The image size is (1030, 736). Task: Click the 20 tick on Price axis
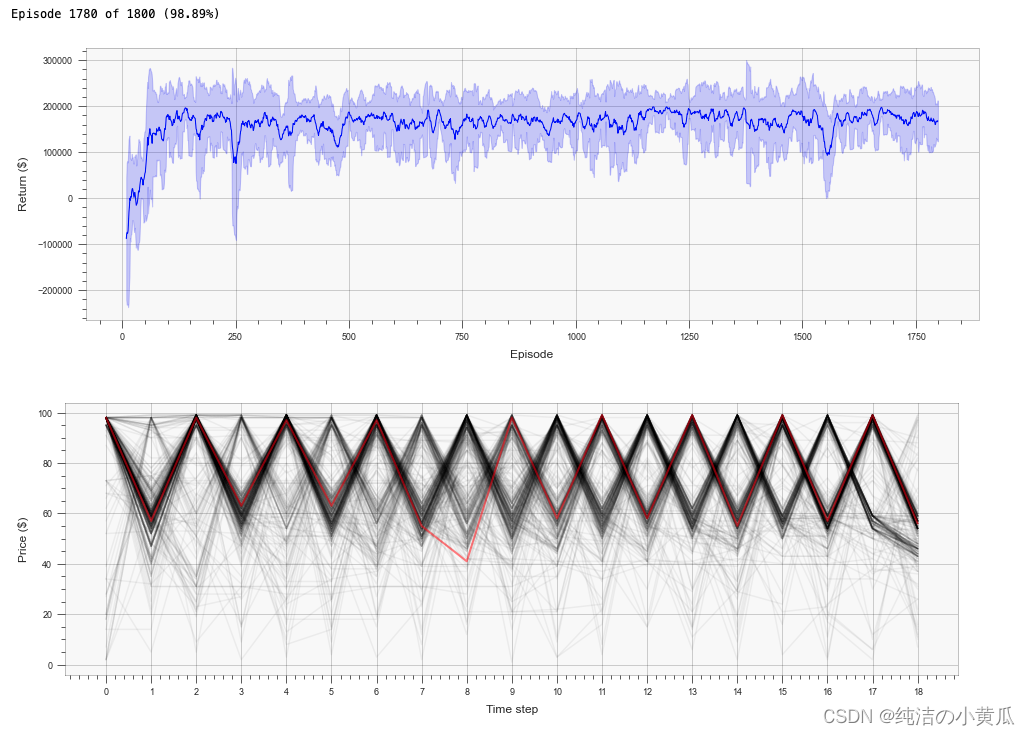coord(47,614)
